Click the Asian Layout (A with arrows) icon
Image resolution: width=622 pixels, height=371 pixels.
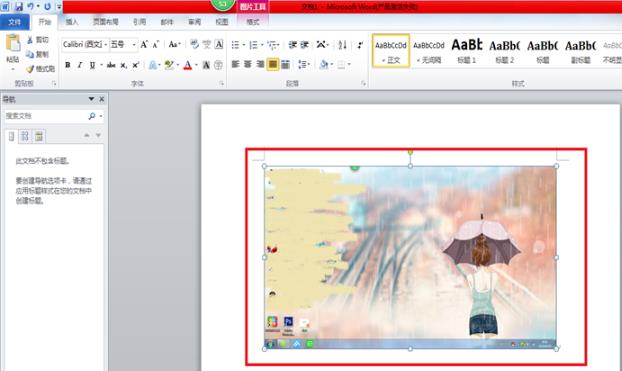(321, 45)
